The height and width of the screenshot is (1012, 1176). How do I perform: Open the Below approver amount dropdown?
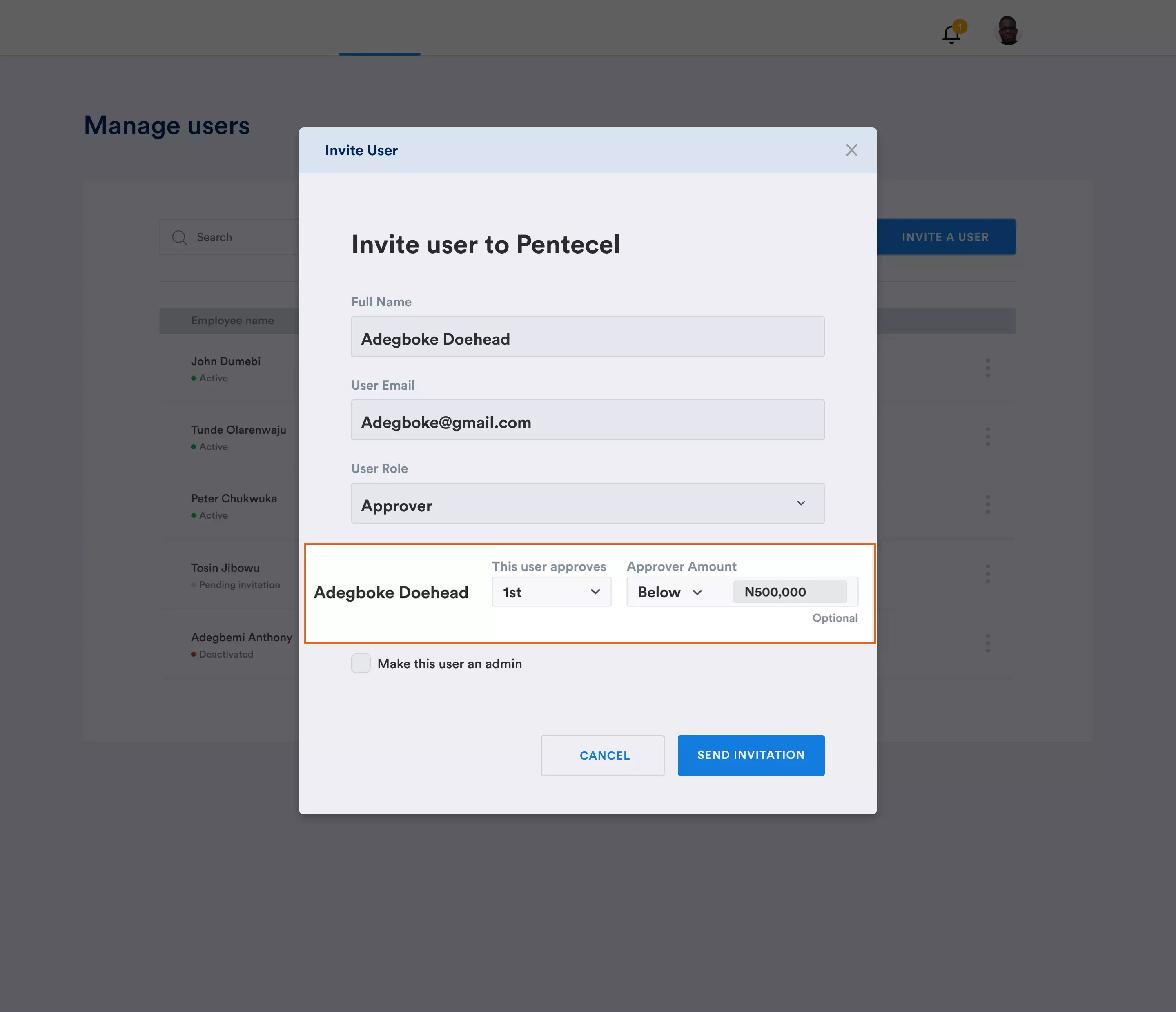click(670, 592)
